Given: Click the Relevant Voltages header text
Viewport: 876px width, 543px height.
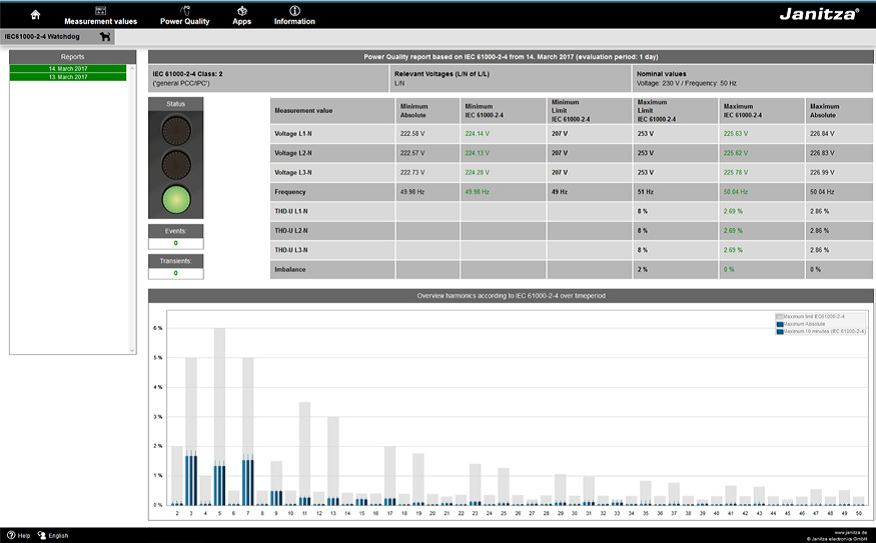Looking at the screenshot, I should [x=442, y=74].
